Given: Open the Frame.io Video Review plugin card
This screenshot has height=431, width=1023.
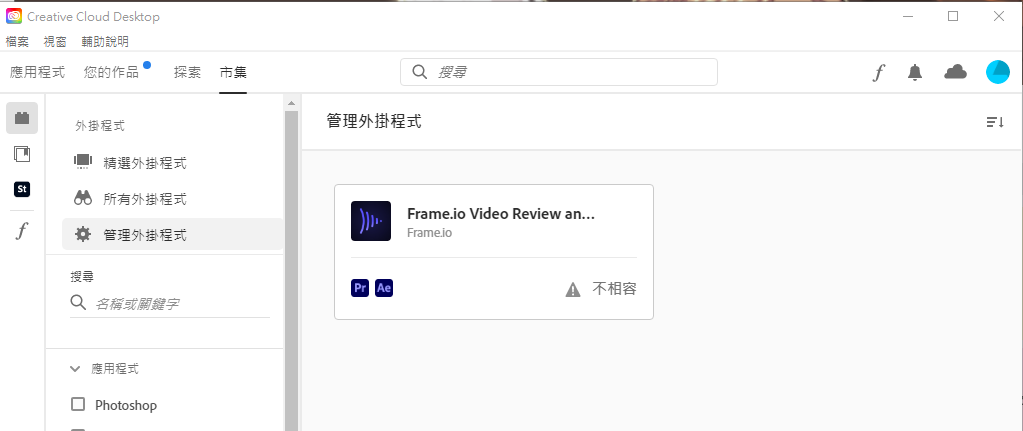Looking at the screenshot, I should [x=494, y=252].
